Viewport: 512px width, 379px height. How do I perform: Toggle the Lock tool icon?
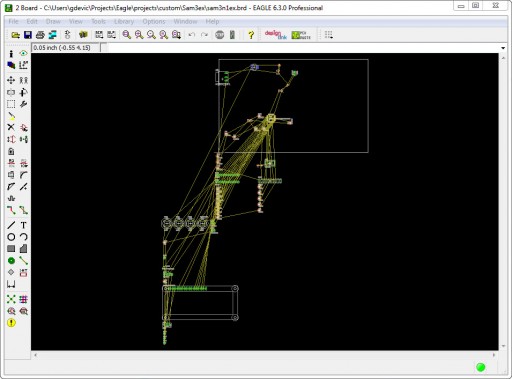coord(11,151)
